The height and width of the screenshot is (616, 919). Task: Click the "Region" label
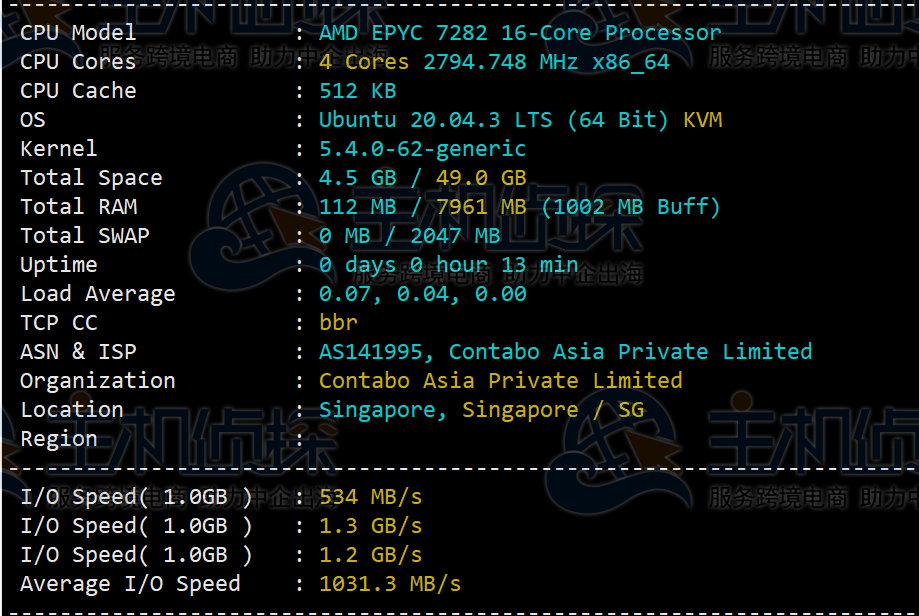tap(59, 439)
